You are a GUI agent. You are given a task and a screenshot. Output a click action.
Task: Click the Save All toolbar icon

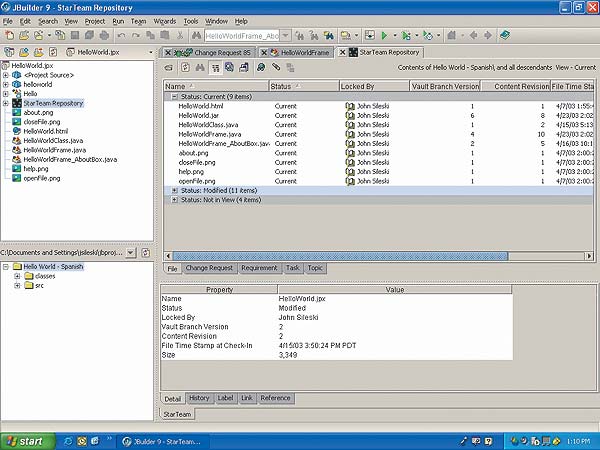(x=90, y=36)
